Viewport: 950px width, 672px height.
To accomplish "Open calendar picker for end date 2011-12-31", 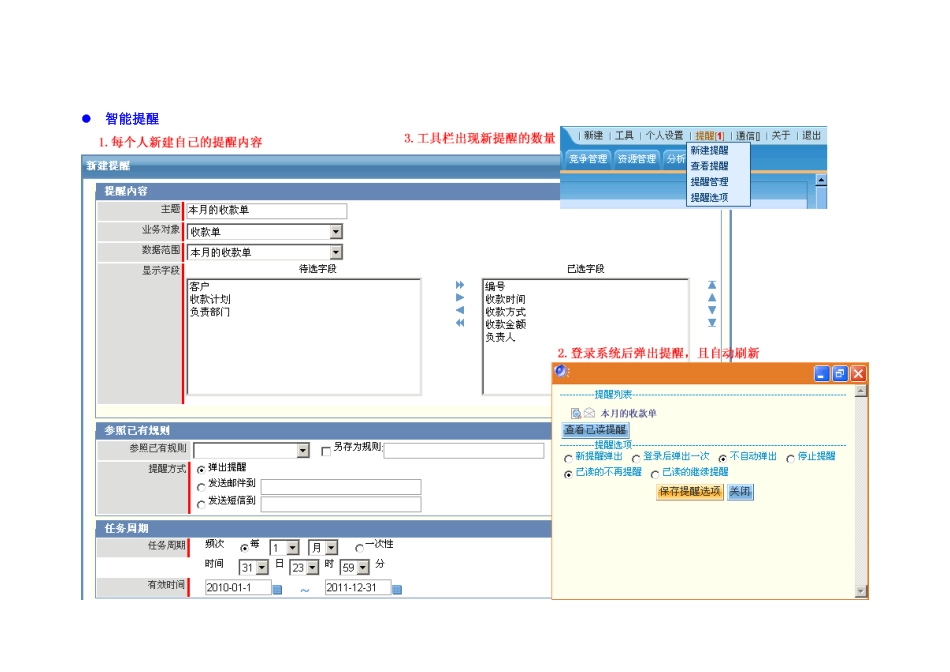I will click(397, 590).
